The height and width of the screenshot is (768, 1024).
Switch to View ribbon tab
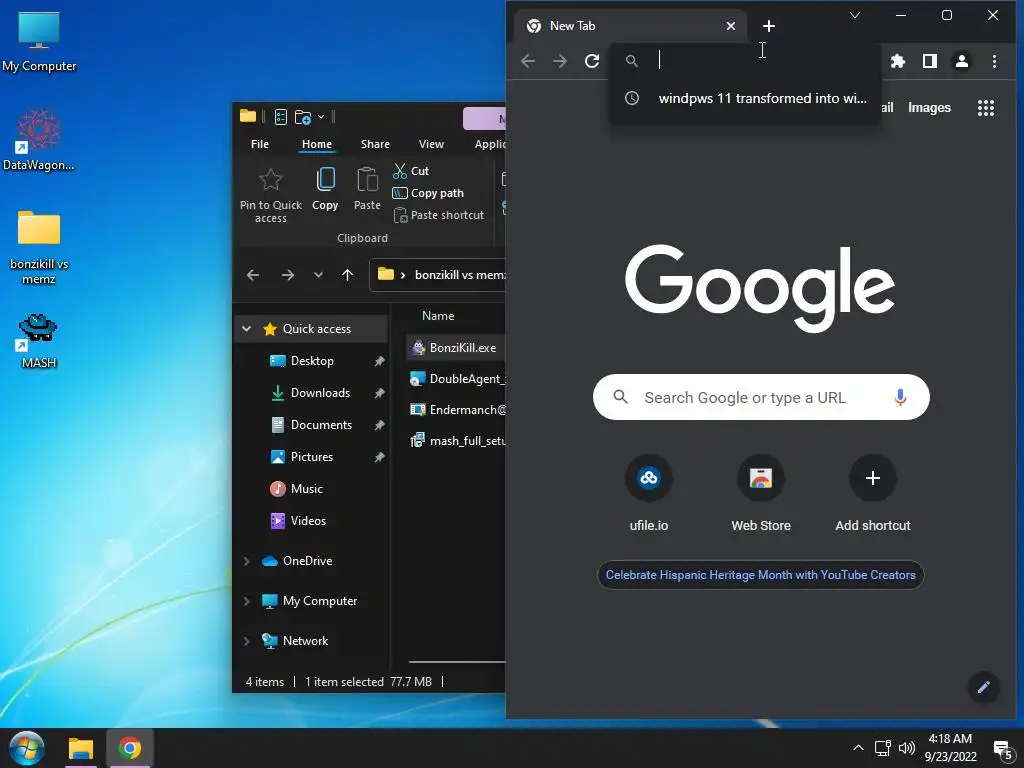coord(431,144)
